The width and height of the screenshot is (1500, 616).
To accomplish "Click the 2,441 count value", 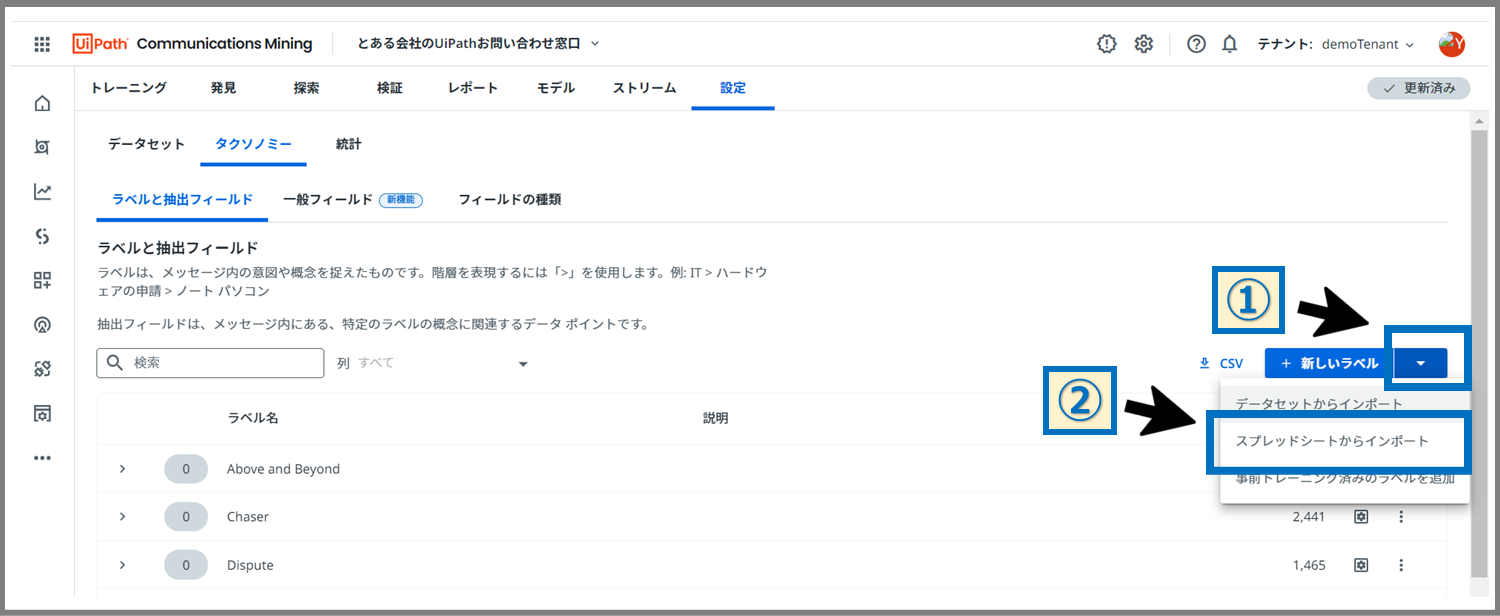I will click(x=1309, y=517).
